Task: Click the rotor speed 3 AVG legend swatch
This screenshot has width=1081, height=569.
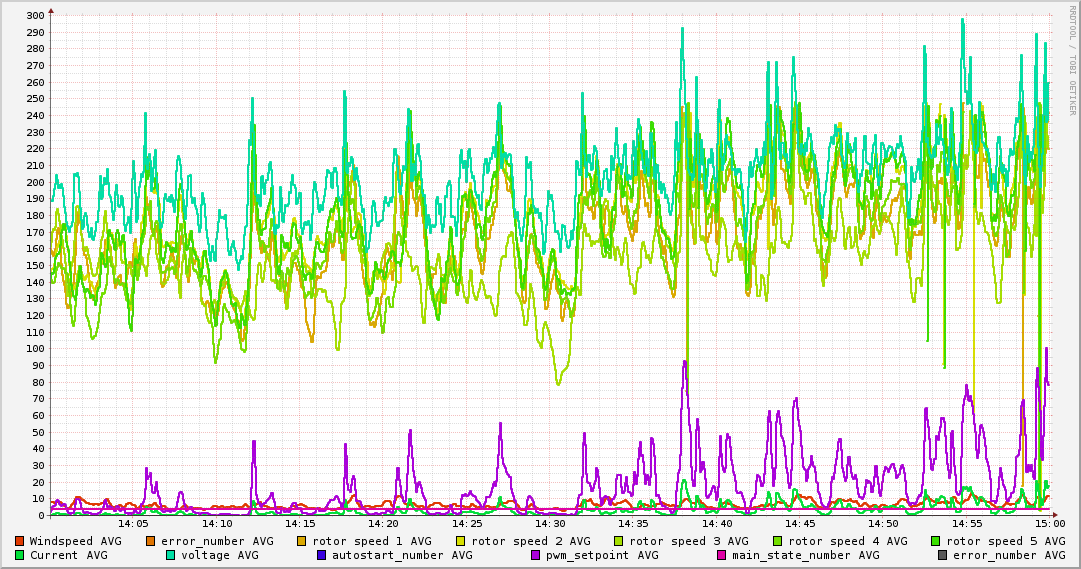Action: click(x=619, y=541)
